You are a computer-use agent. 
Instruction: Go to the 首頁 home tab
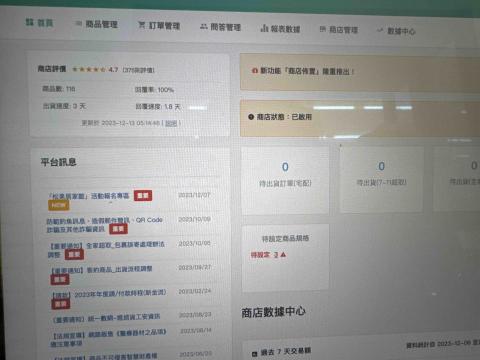(39, 23)
